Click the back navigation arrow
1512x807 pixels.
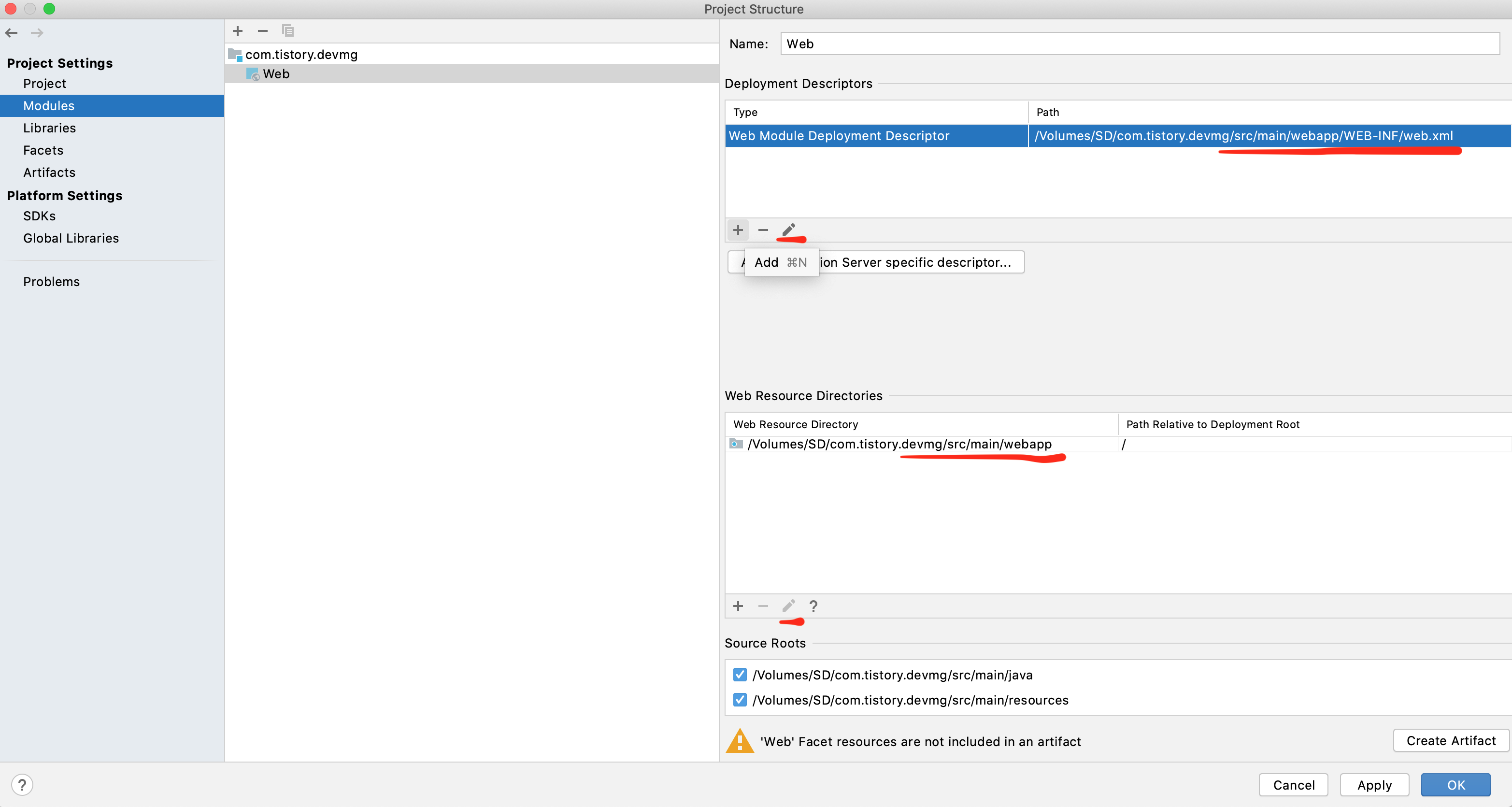(x=11, y=33)
